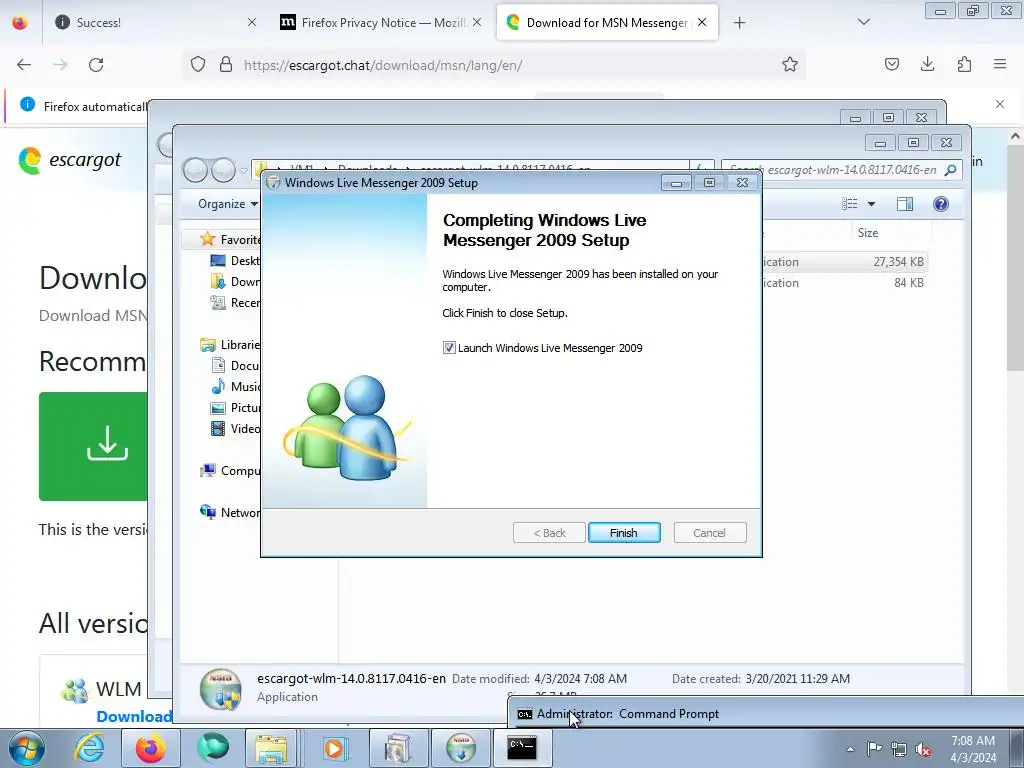Open Videos library in sidebar
This screenshot has width=1024, height=768.
coord(235,428)
